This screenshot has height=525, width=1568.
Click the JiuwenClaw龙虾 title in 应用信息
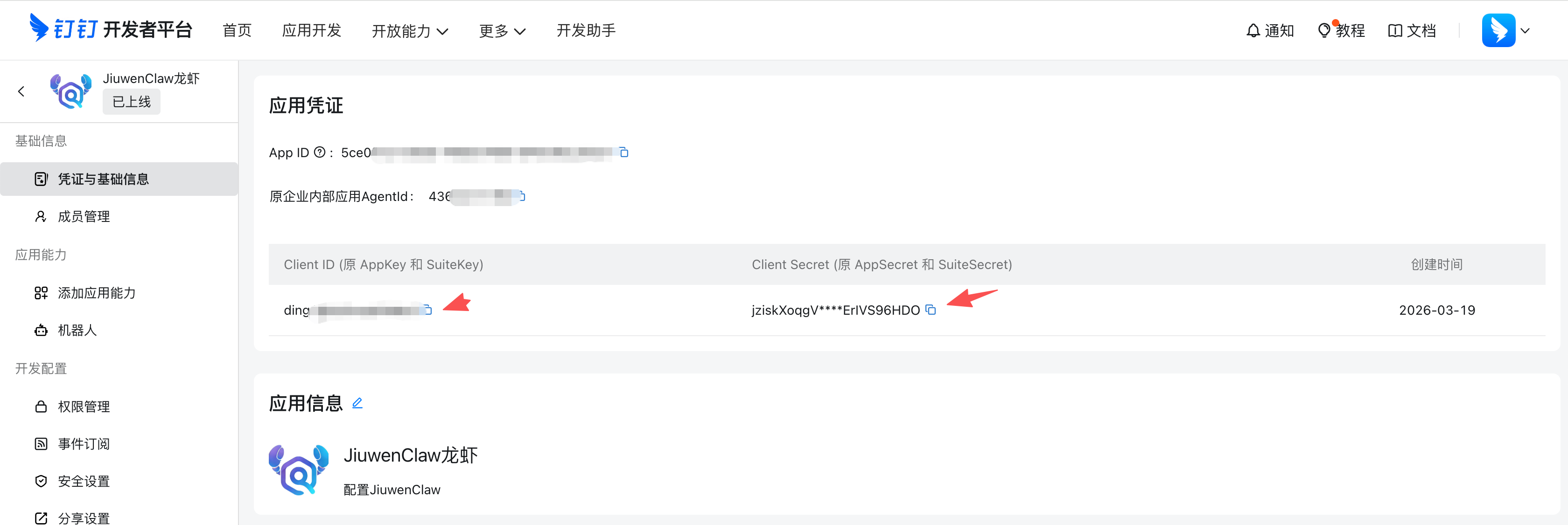tap(411, 455)
